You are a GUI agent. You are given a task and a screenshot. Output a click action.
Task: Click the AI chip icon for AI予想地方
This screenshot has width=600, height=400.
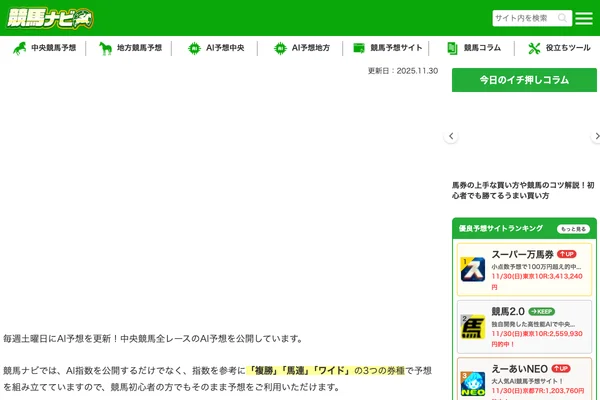[x=280, y=48]
